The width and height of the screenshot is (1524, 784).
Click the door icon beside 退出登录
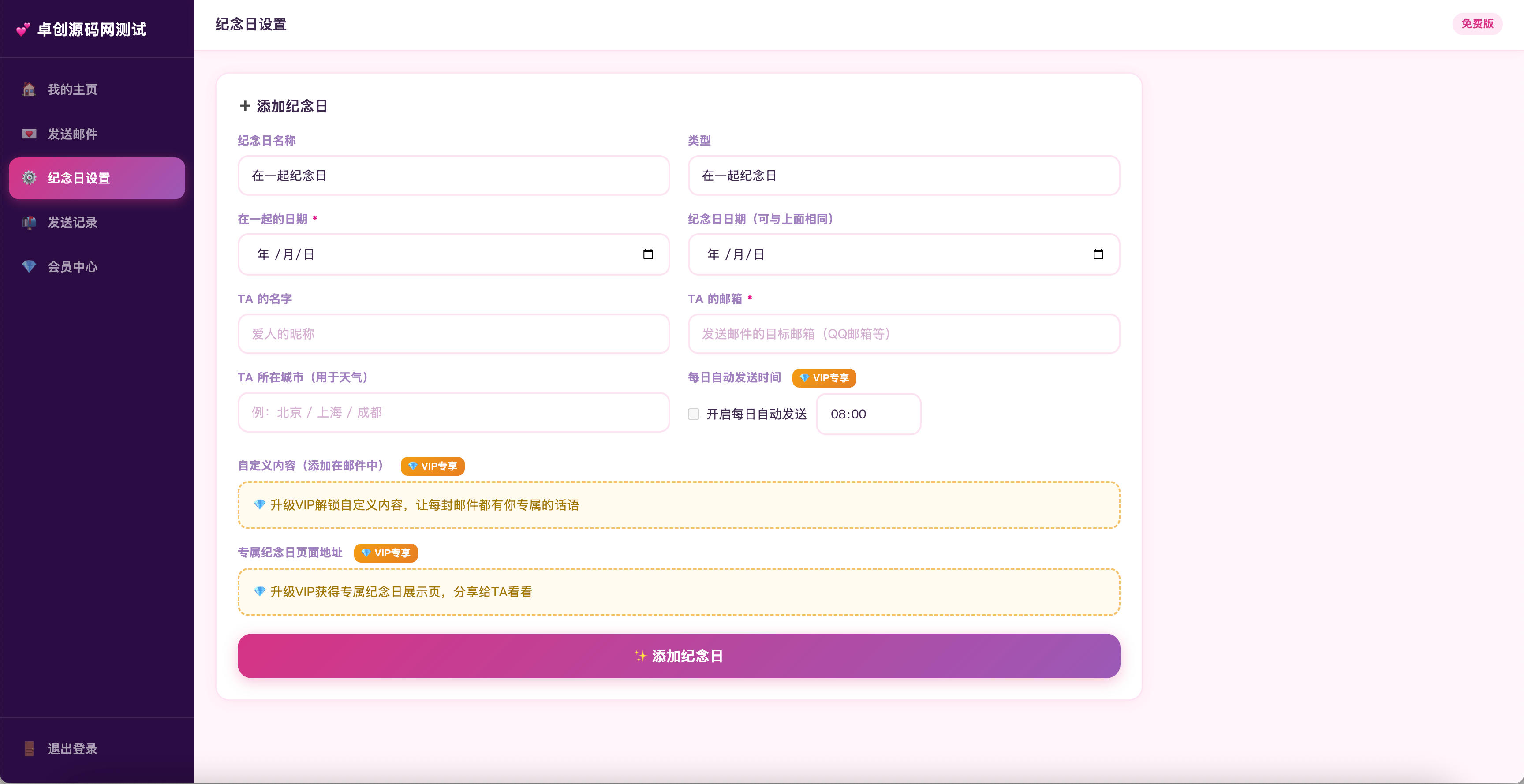[x=29, y=748]
